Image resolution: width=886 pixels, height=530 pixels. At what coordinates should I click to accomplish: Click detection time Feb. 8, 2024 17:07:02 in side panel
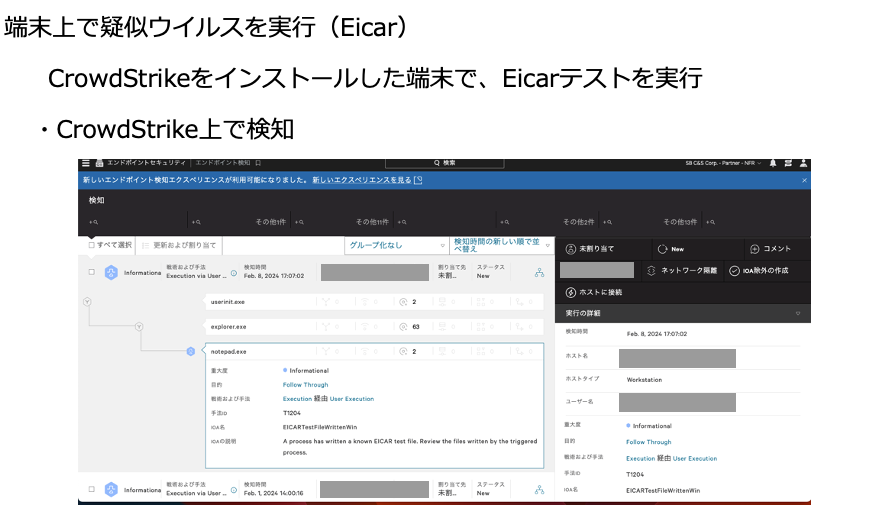[657, 334]
